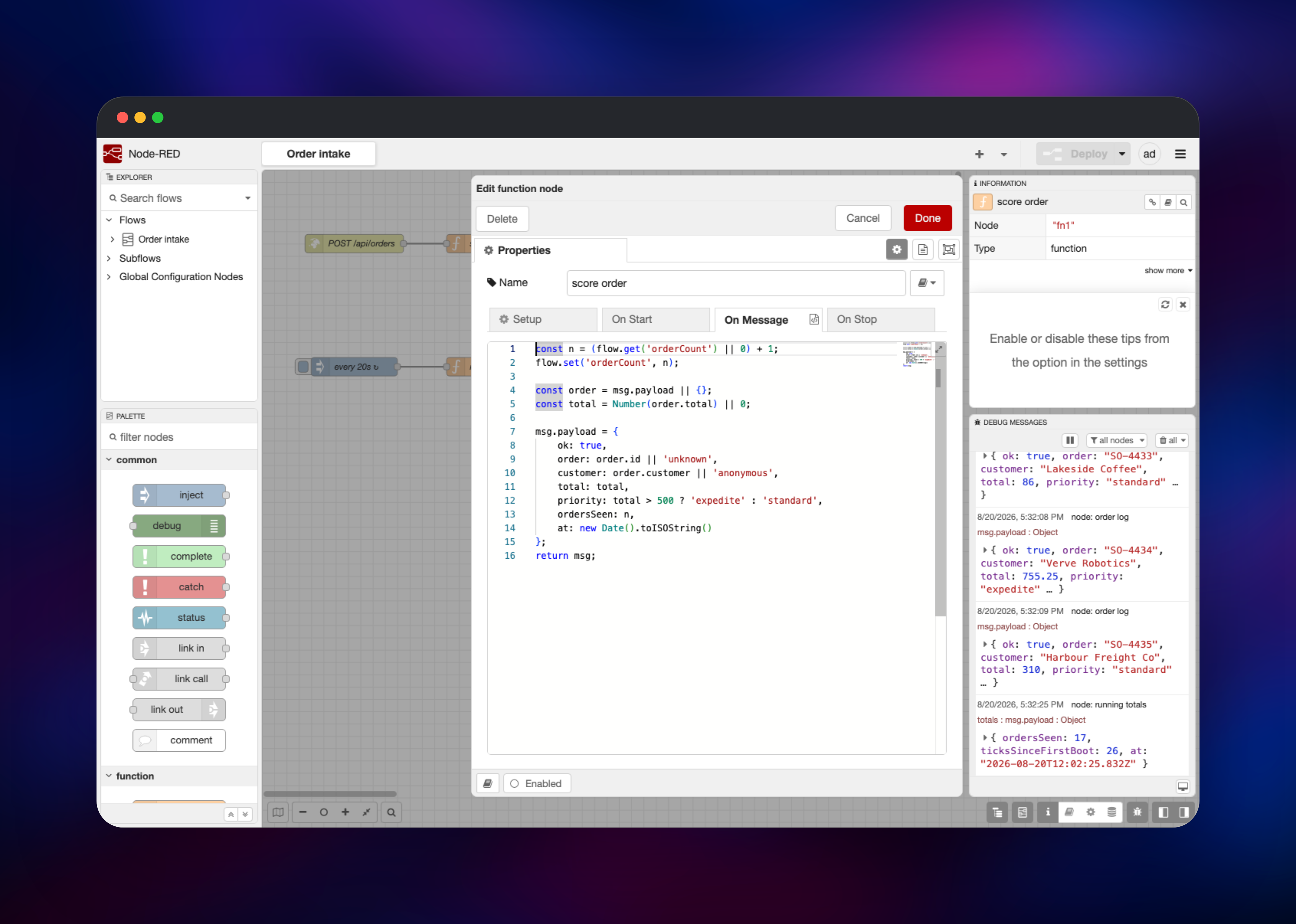
Task: Open the Help book sidebar icon
Action: click(x=1069, y=812)
